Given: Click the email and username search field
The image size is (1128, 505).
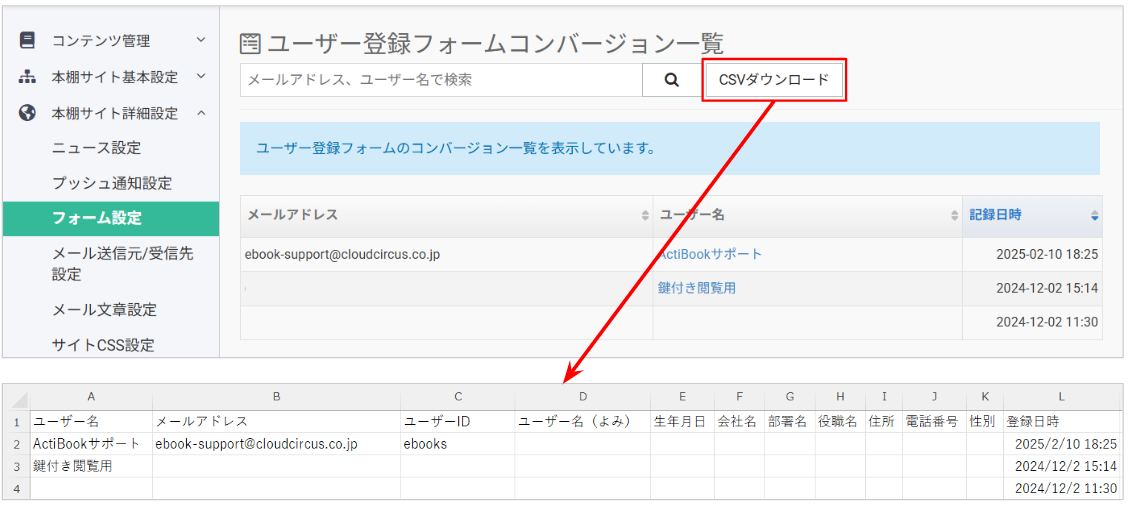Looking at the screenshot, I should [441, 80].
